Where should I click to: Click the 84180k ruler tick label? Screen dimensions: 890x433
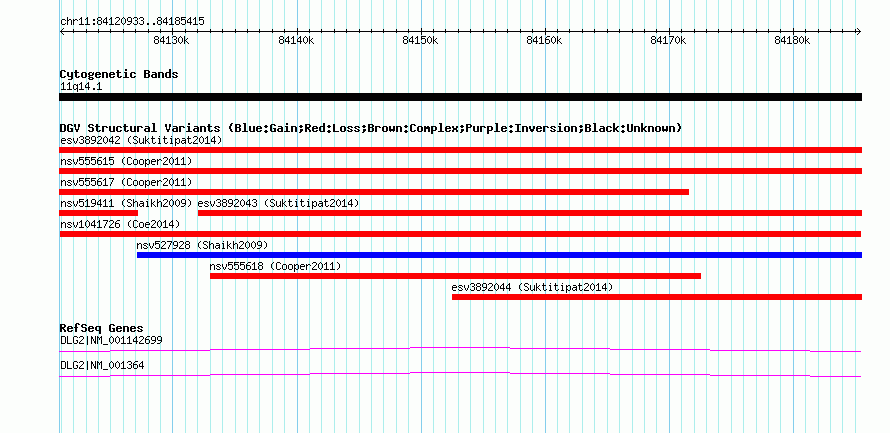tap(793, 40)
